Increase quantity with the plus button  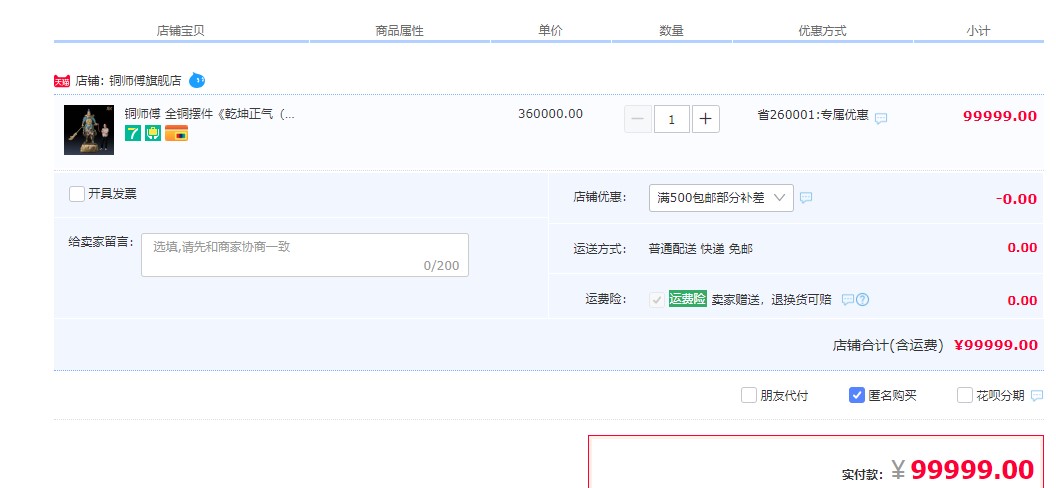(705, 119)
